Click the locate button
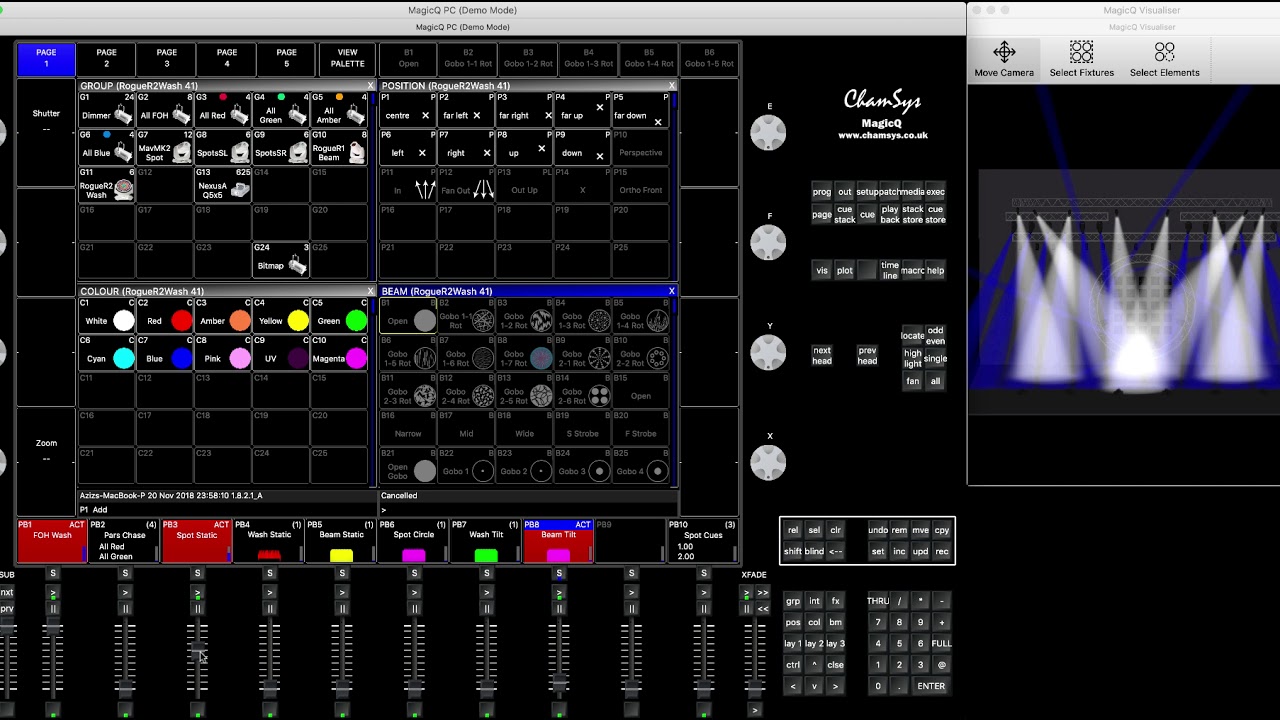This screenshot has height=720, width=1280. [913, 336]
